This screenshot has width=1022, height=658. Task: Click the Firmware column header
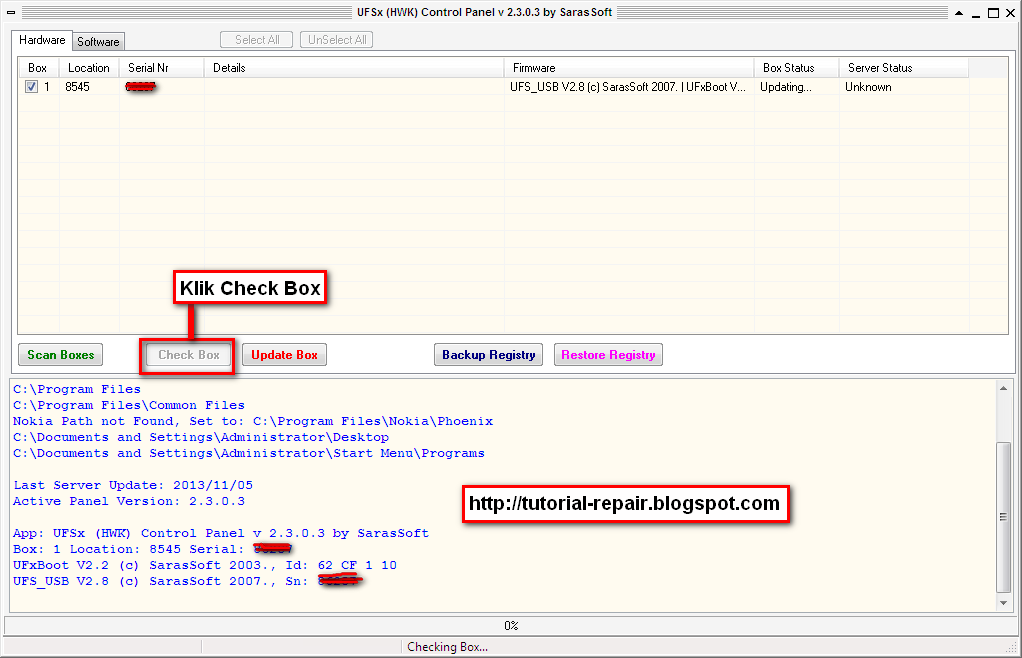(x=629, y=68)
